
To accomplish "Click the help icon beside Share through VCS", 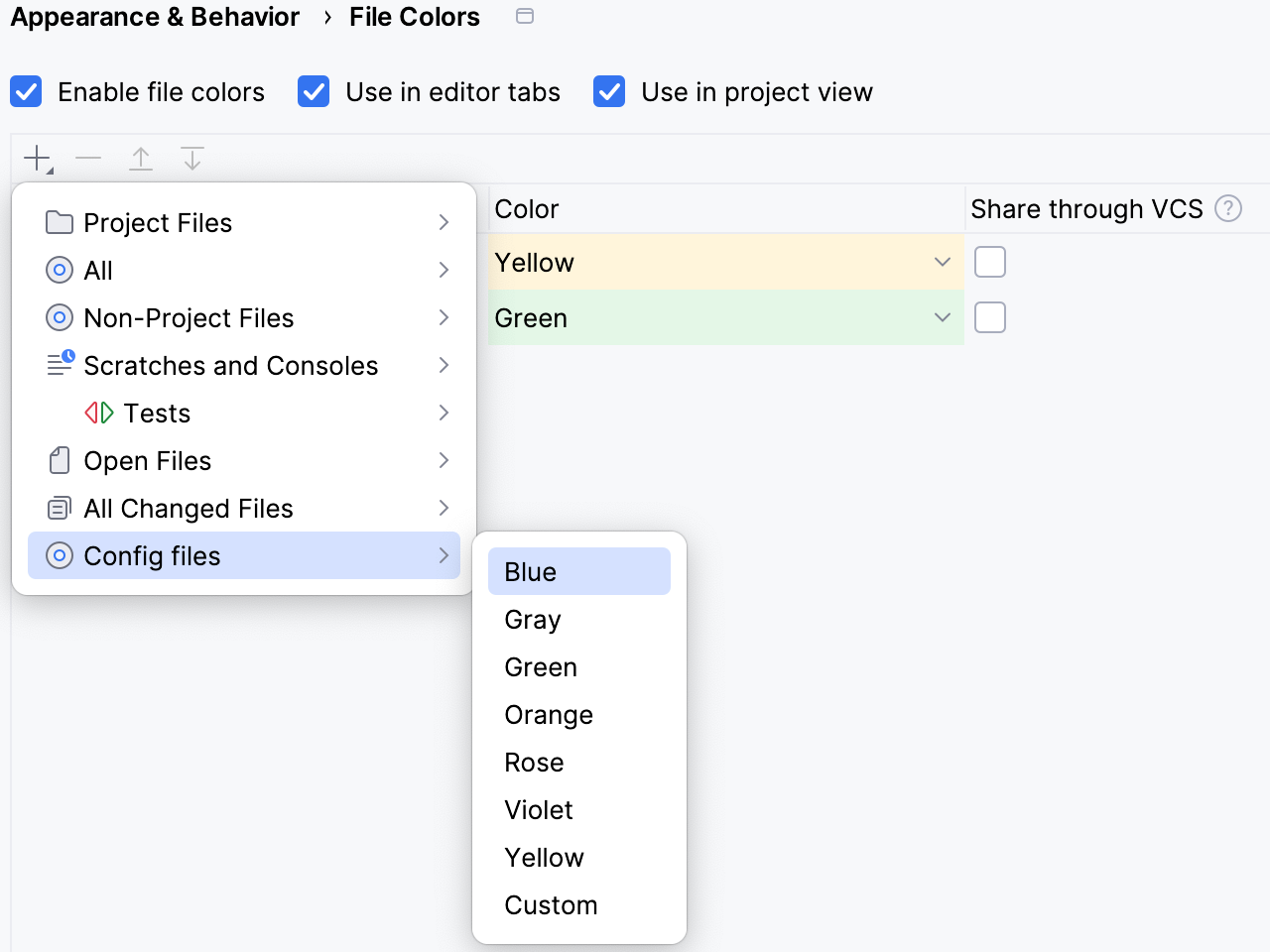I will click(x=1228, y=209).
